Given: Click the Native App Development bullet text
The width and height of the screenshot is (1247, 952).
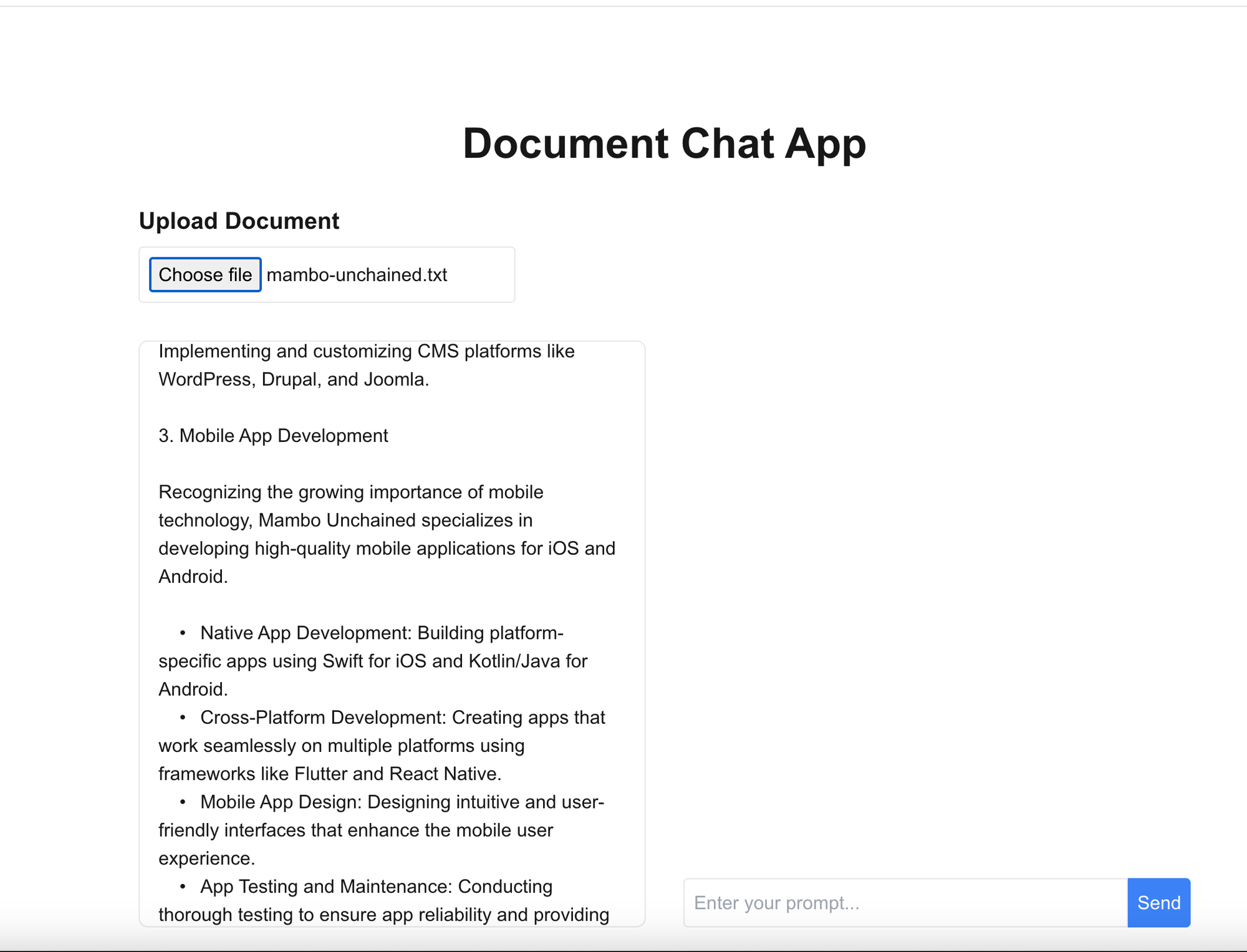Looking at the screenshot, I should pos(382,633).
